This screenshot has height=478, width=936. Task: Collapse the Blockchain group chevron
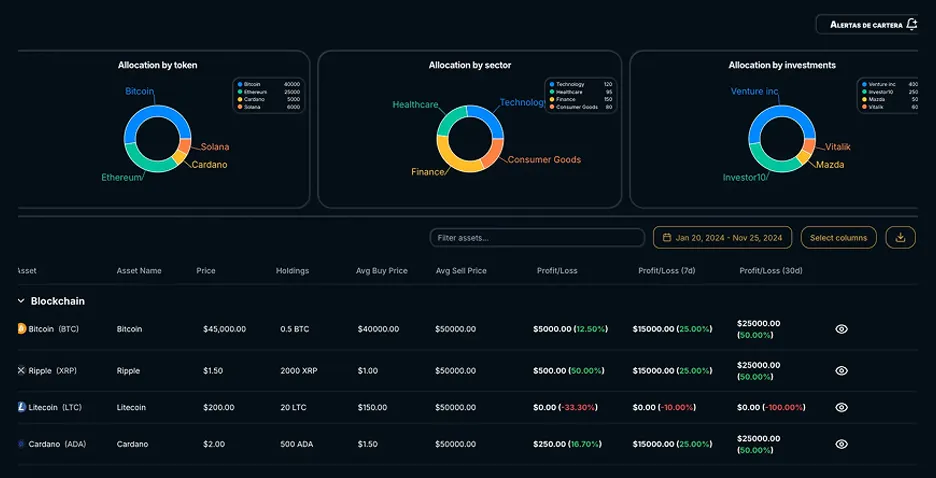click(x=21, y=301)
